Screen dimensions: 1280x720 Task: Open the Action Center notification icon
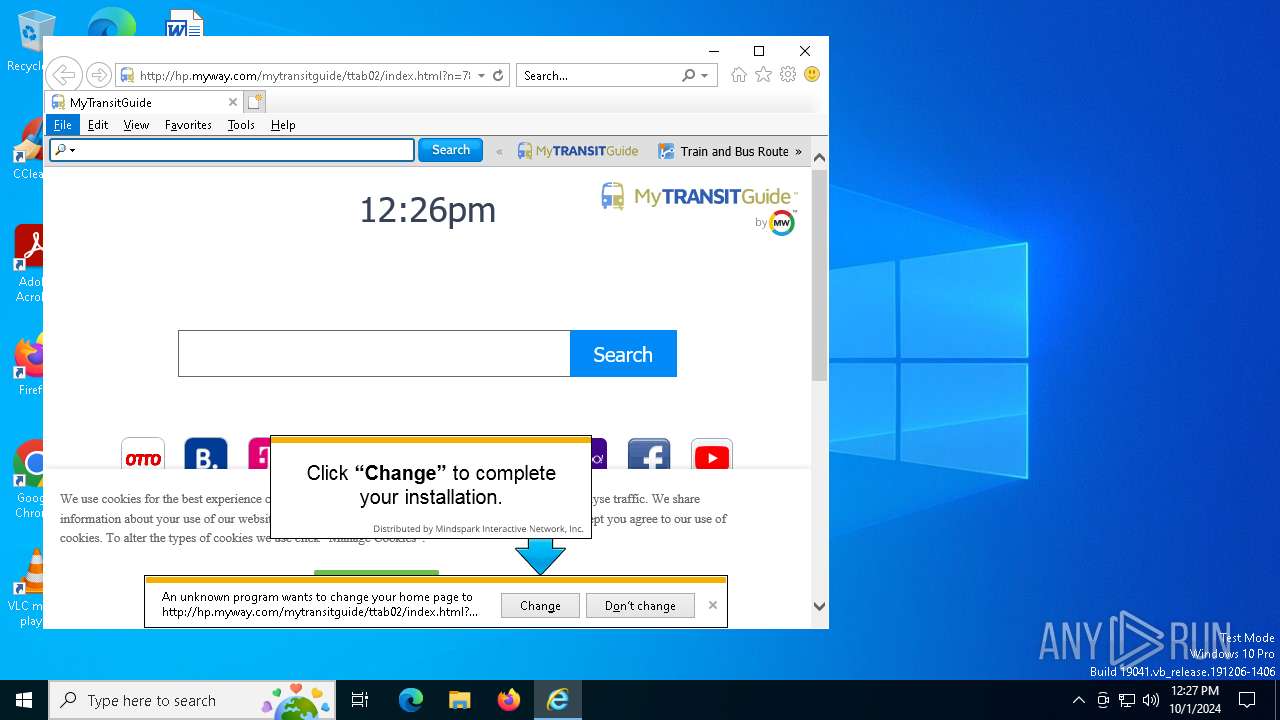(x=1247, y=700)
